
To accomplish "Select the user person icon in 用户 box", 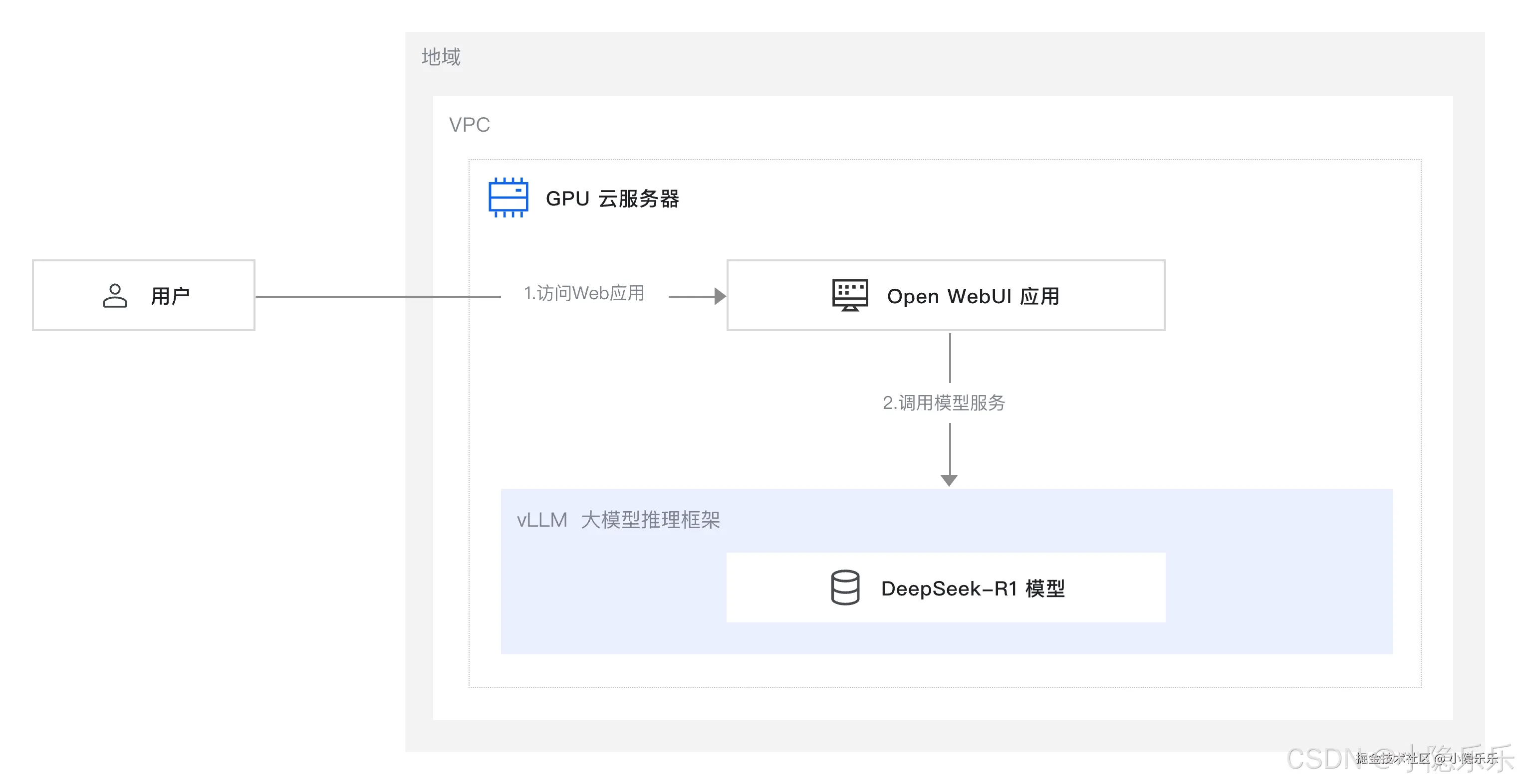I will tap(115, 295).
